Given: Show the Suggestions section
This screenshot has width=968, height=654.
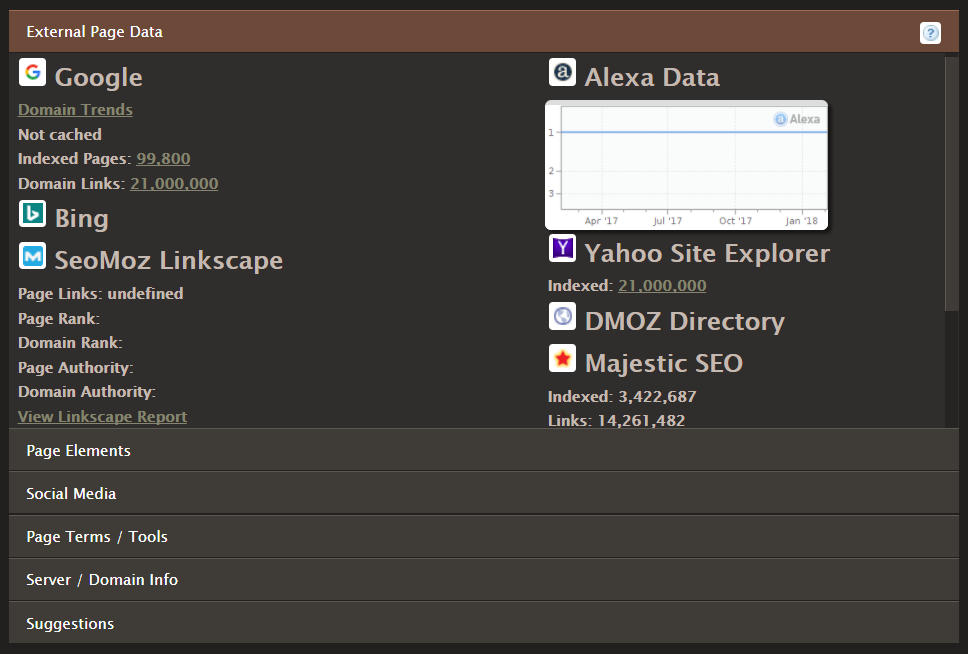Looking at the screenshot, I should tap(483, 624).
